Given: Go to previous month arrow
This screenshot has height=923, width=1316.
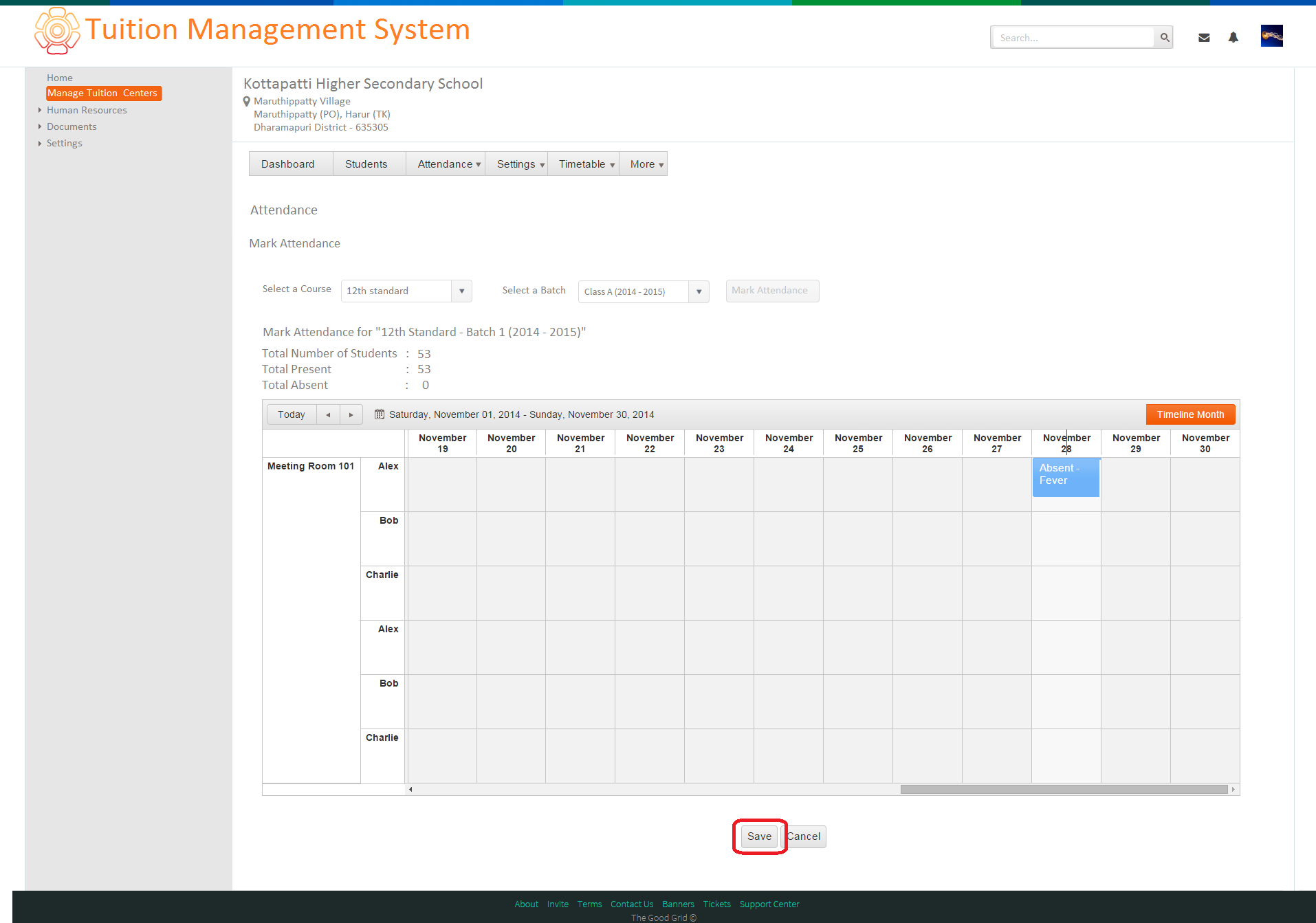Looking at the screenshot, I should (328, 414).
